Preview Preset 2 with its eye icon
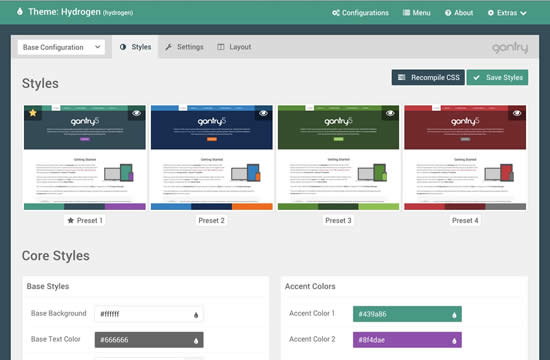 tap(263, 113)
